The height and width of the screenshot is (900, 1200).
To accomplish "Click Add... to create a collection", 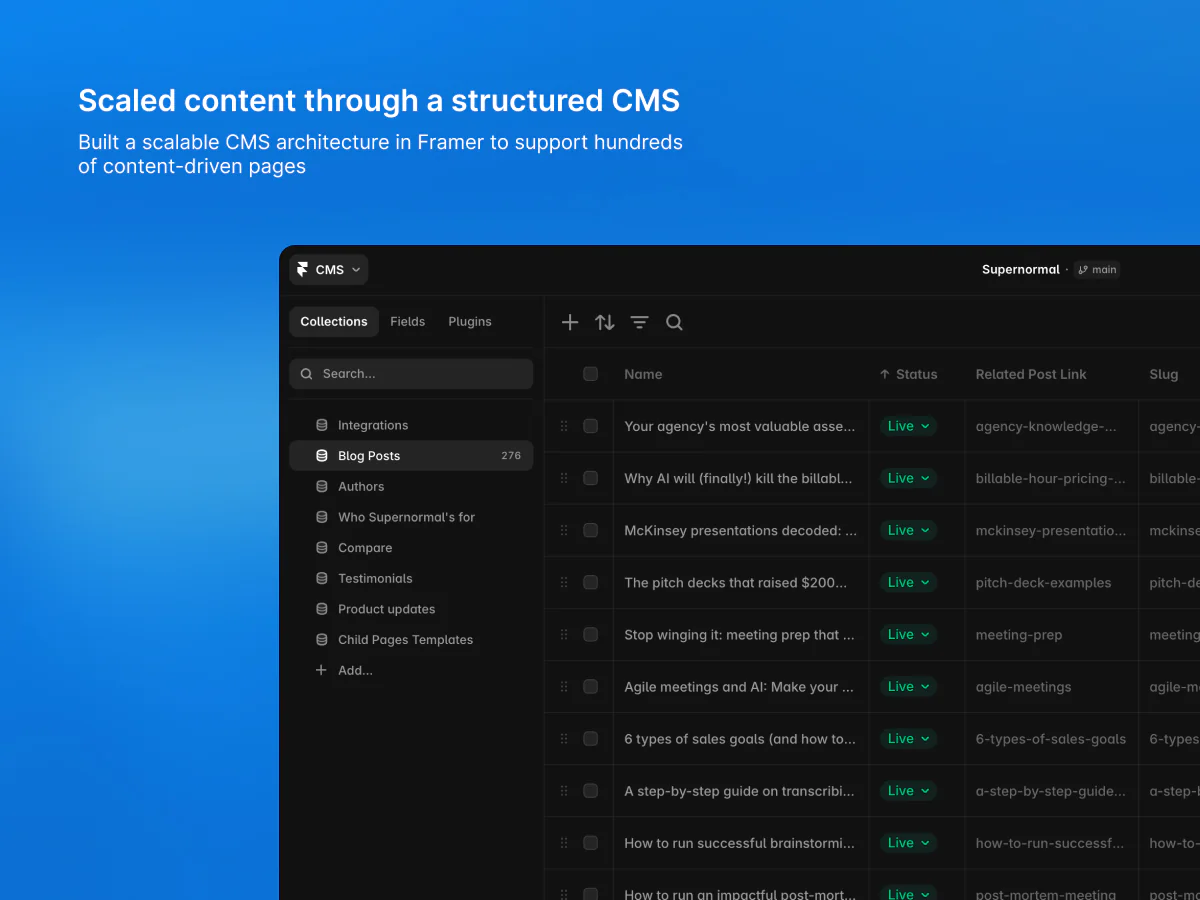I will coord(355,671).
